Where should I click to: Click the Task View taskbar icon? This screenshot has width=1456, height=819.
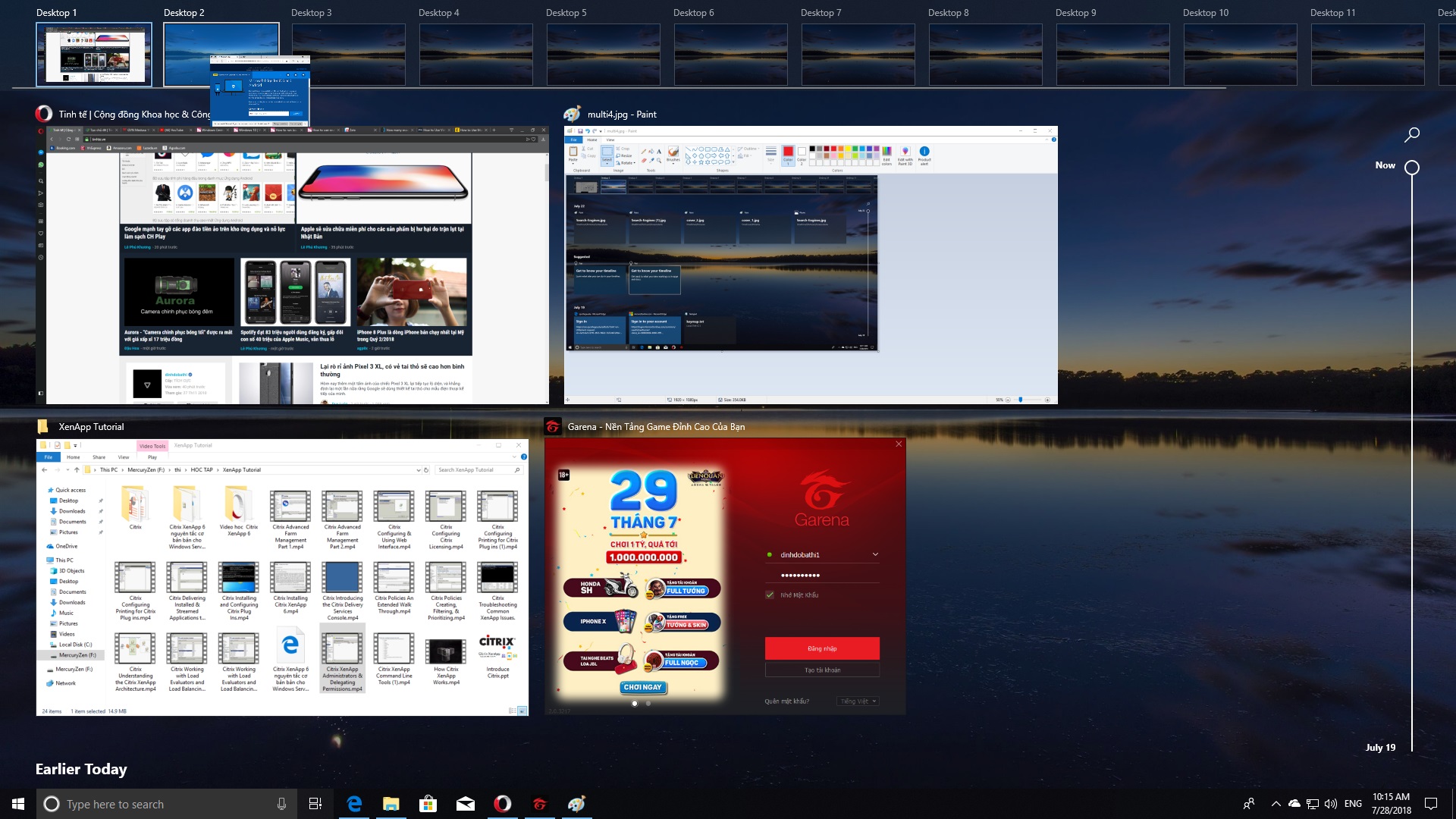315,804
